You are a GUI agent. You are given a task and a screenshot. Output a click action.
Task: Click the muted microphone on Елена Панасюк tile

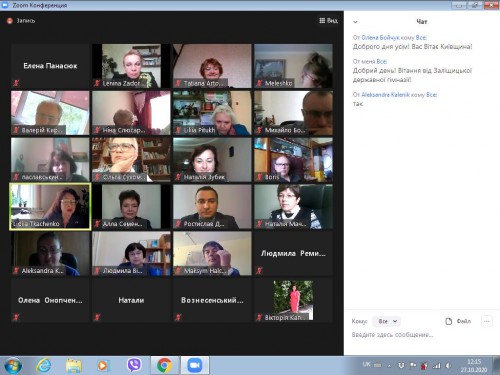16,83
